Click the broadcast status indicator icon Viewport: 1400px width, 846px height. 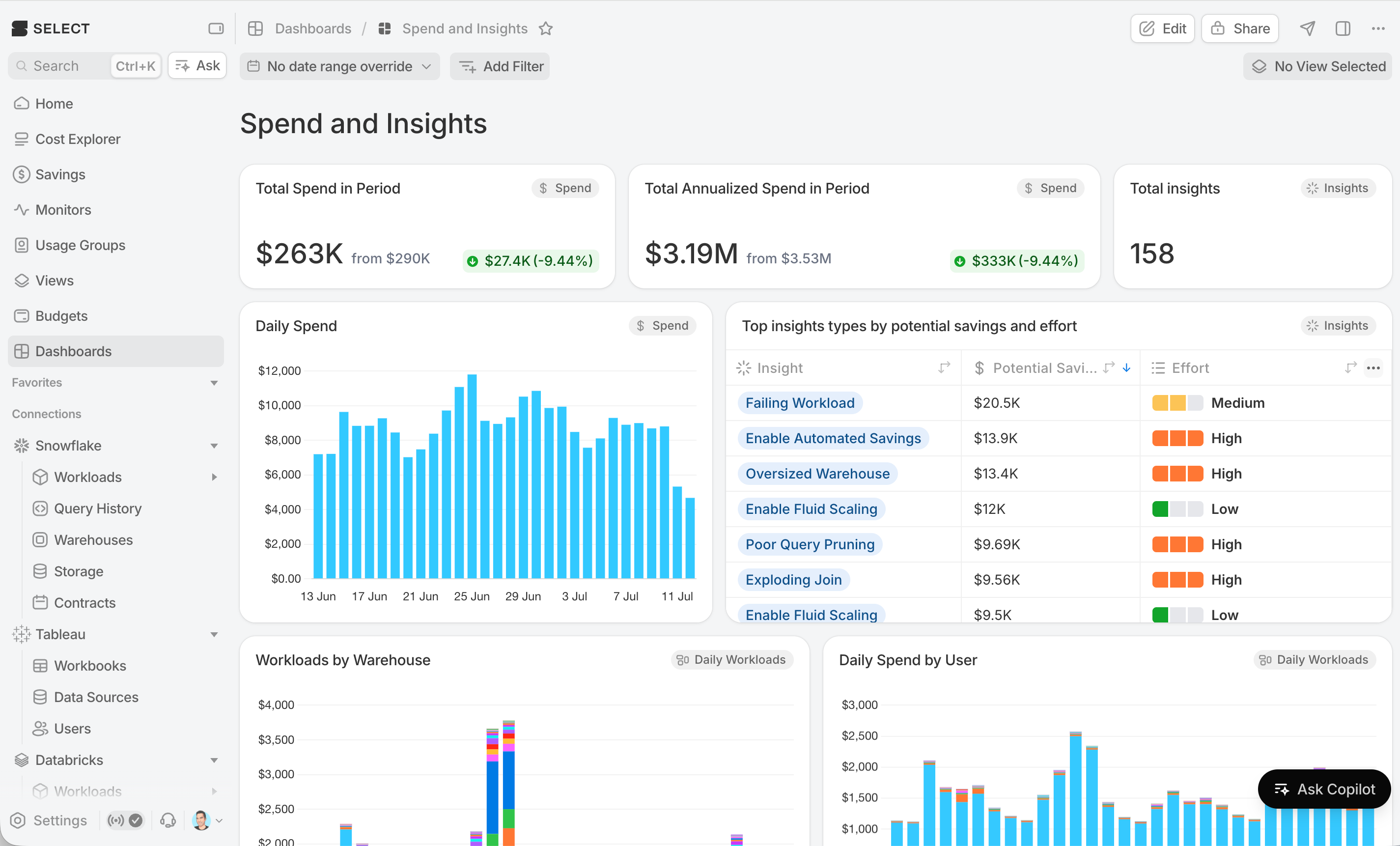point(116,820)
